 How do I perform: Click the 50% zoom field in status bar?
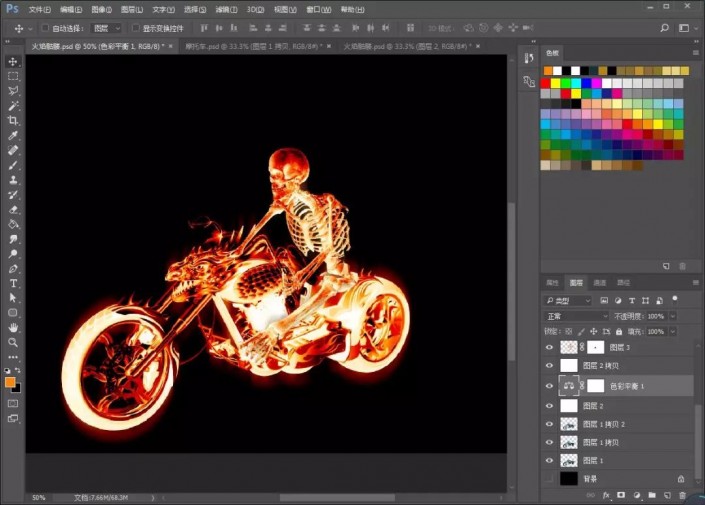(39, 498)
